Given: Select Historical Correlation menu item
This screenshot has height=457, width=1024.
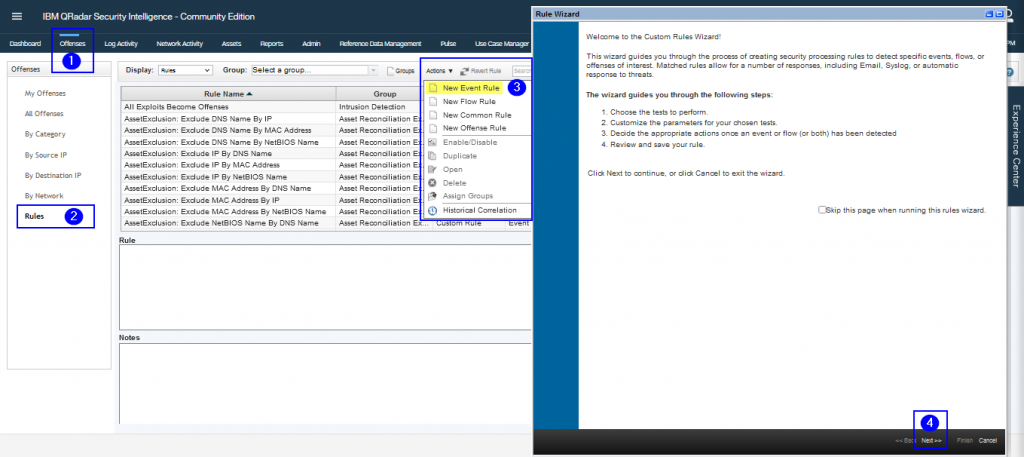Looking at the screenshot, I should pos(478,210).
